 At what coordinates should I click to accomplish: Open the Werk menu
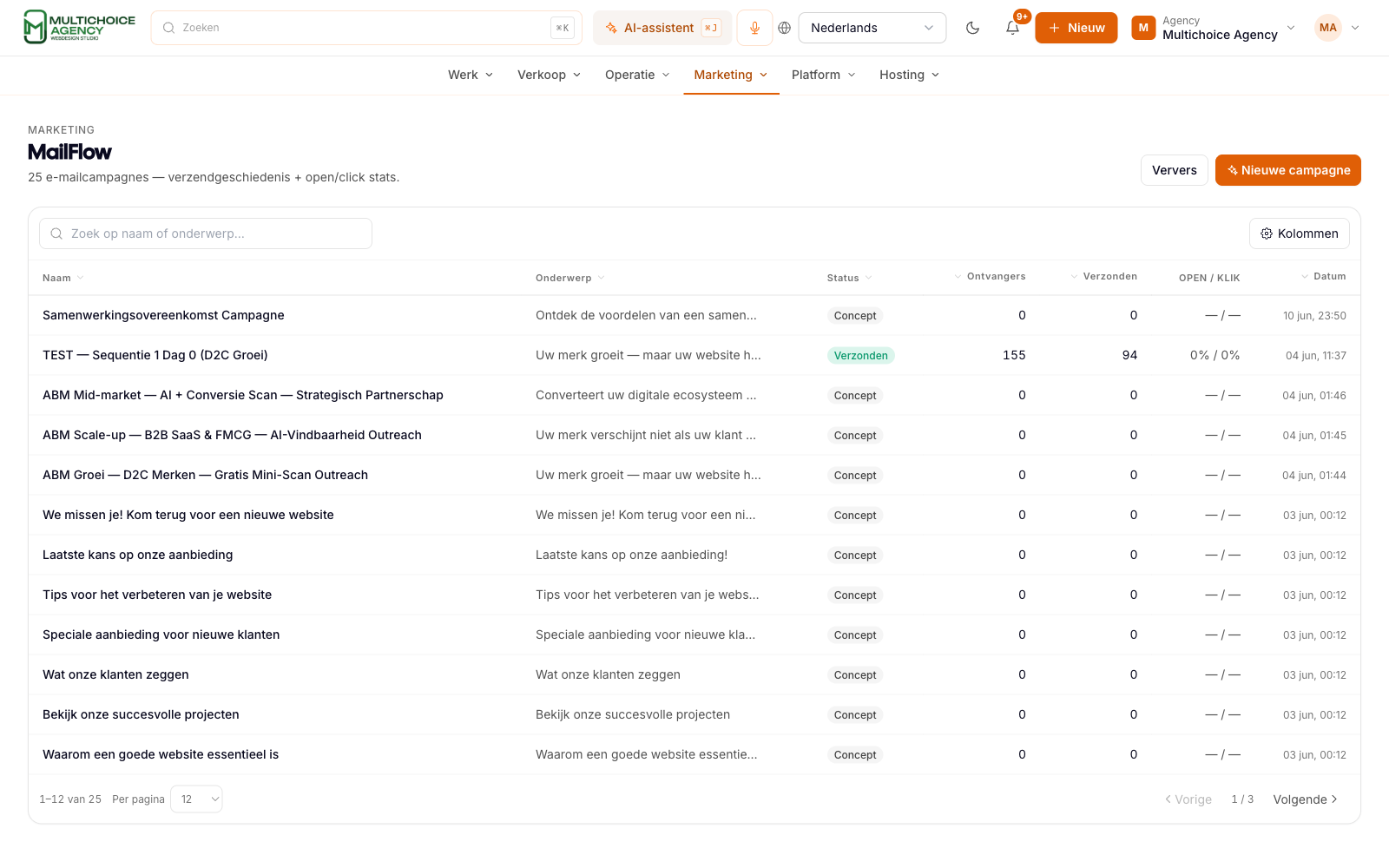click(471, 75)
